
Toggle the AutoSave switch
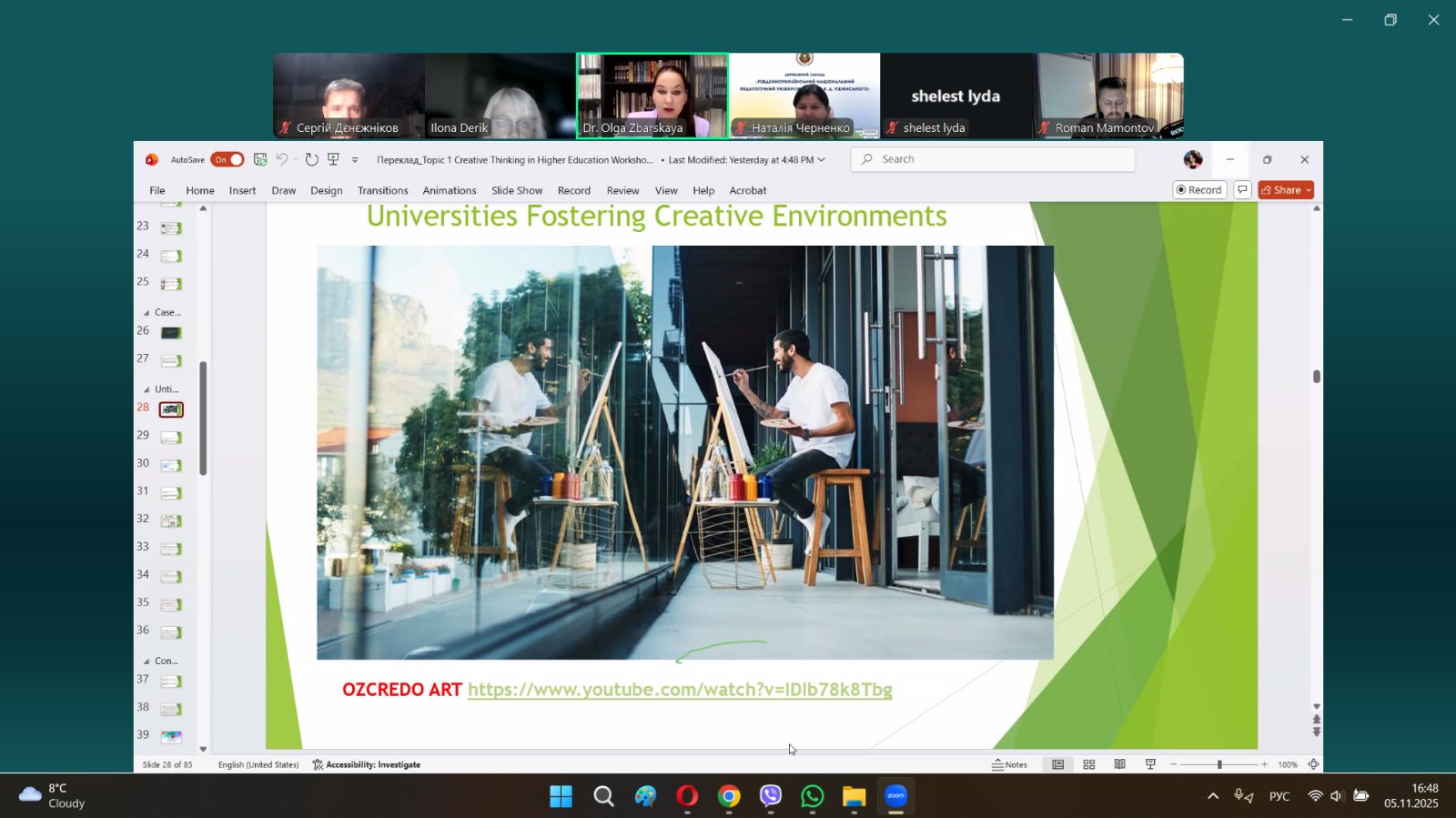click(227, 160)
